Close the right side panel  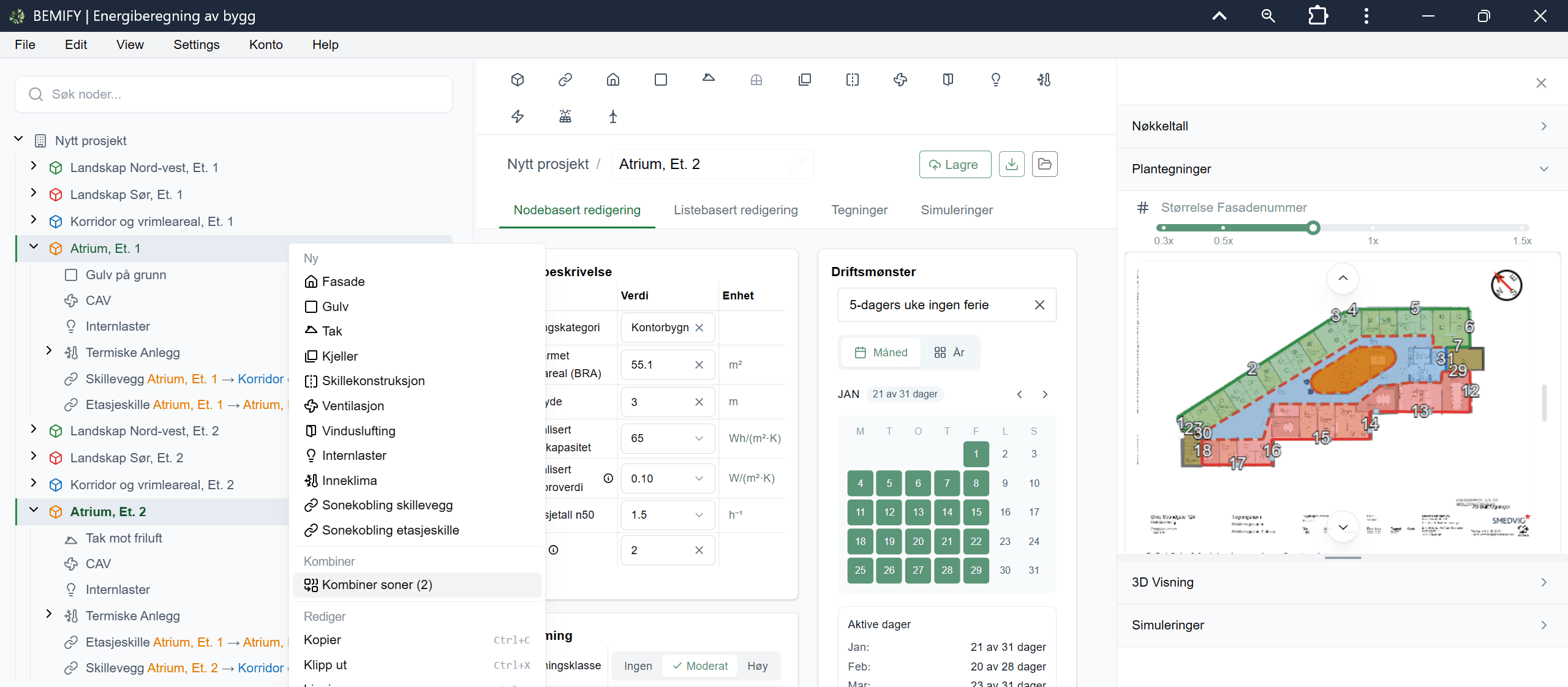(1542, 83)
